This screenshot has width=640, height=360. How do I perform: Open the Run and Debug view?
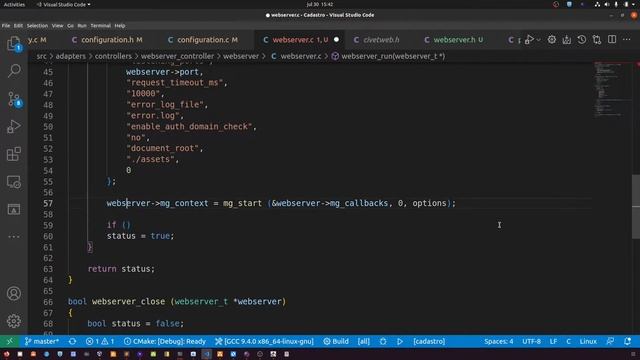tap(14, 127)
